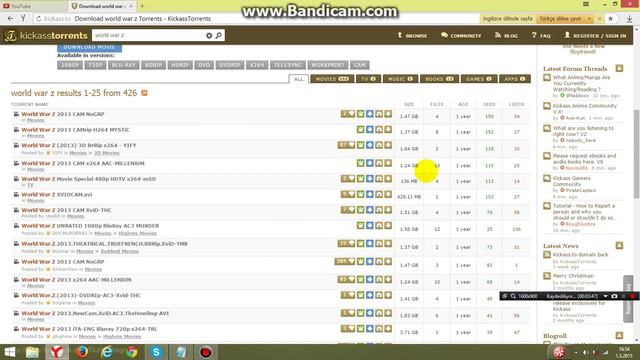Stop recording with Bandicam red button
Image resolution: width=640 pixels, height=360 pixels.
click(x=633, y=296)
